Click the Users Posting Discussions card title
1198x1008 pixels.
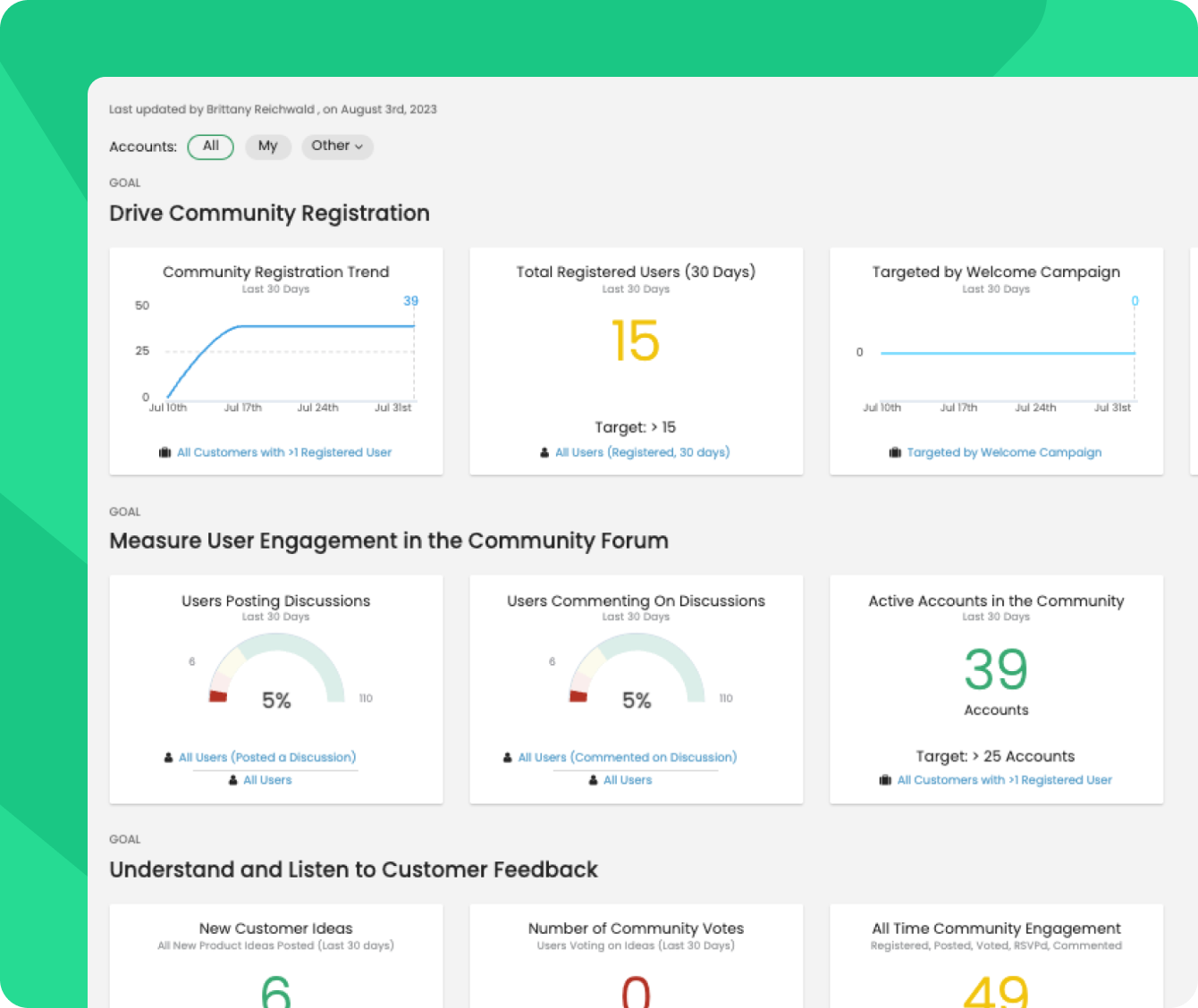(x=275, y=601)
